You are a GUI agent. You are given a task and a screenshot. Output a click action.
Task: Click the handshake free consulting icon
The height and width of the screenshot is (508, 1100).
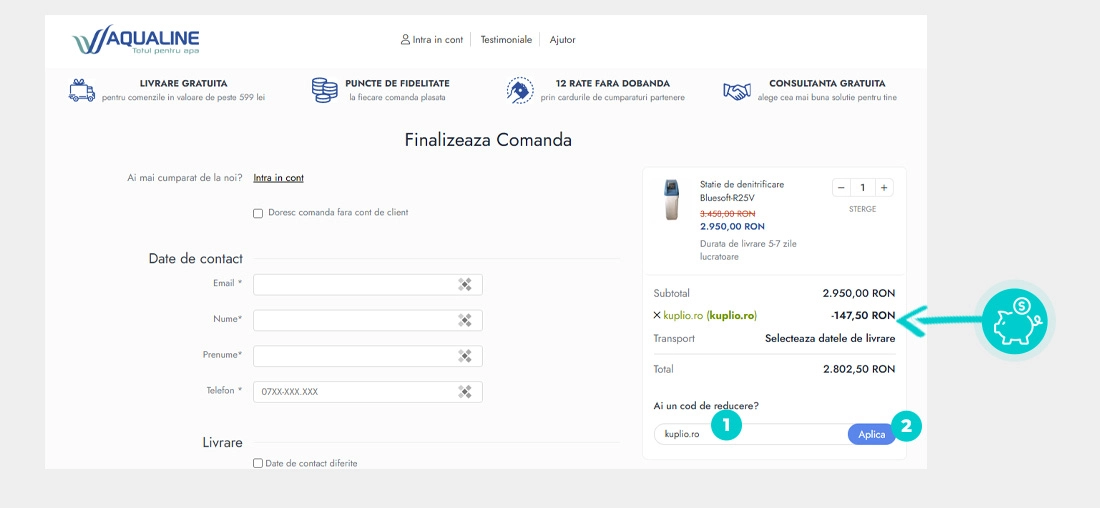point(737,91)
